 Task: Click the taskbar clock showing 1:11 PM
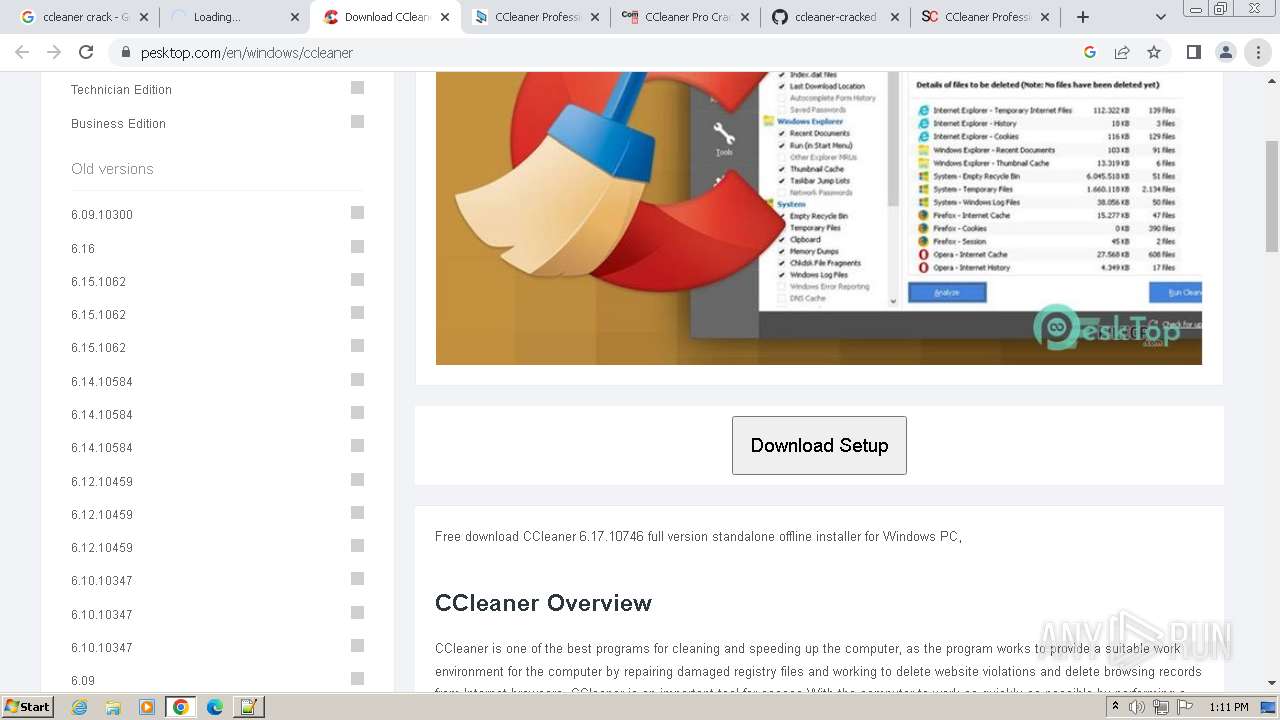[1228, 707]
